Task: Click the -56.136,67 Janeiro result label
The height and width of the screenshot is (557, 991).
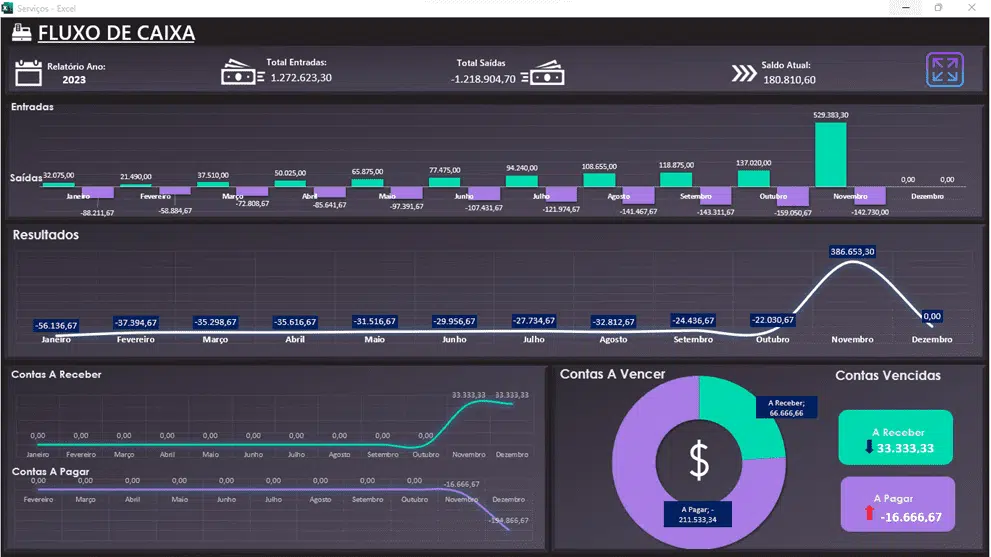Action: click(x=56, y=326)
